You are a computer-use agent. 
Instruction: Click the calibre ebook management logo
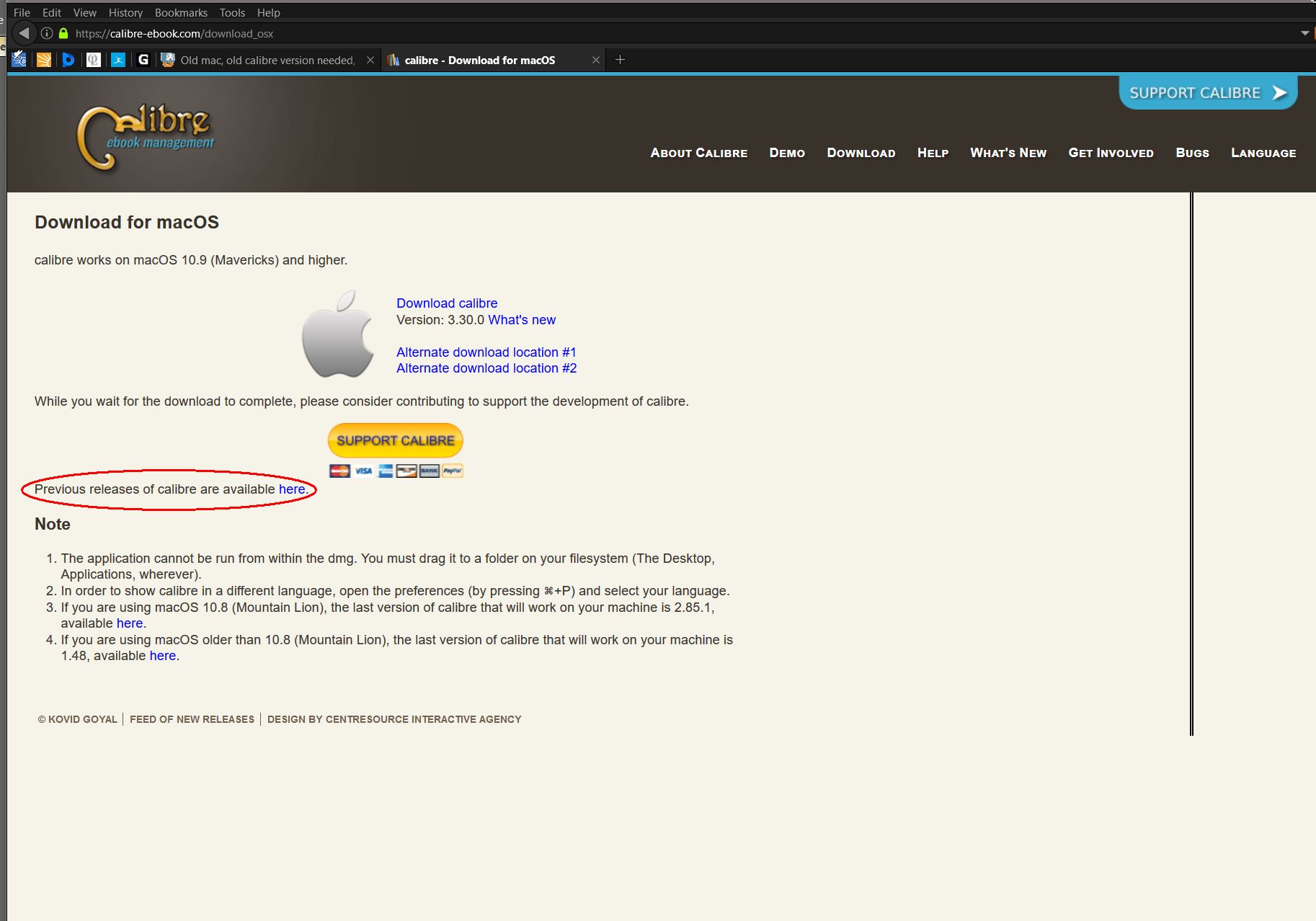point(146,137)
